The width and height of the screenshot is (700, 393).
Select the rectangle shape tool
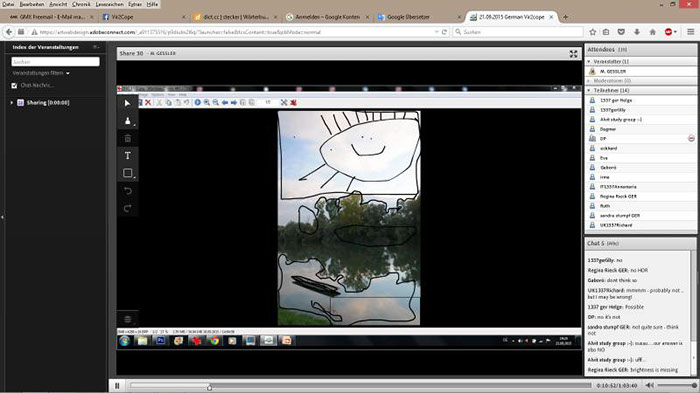tap(128, 173)
